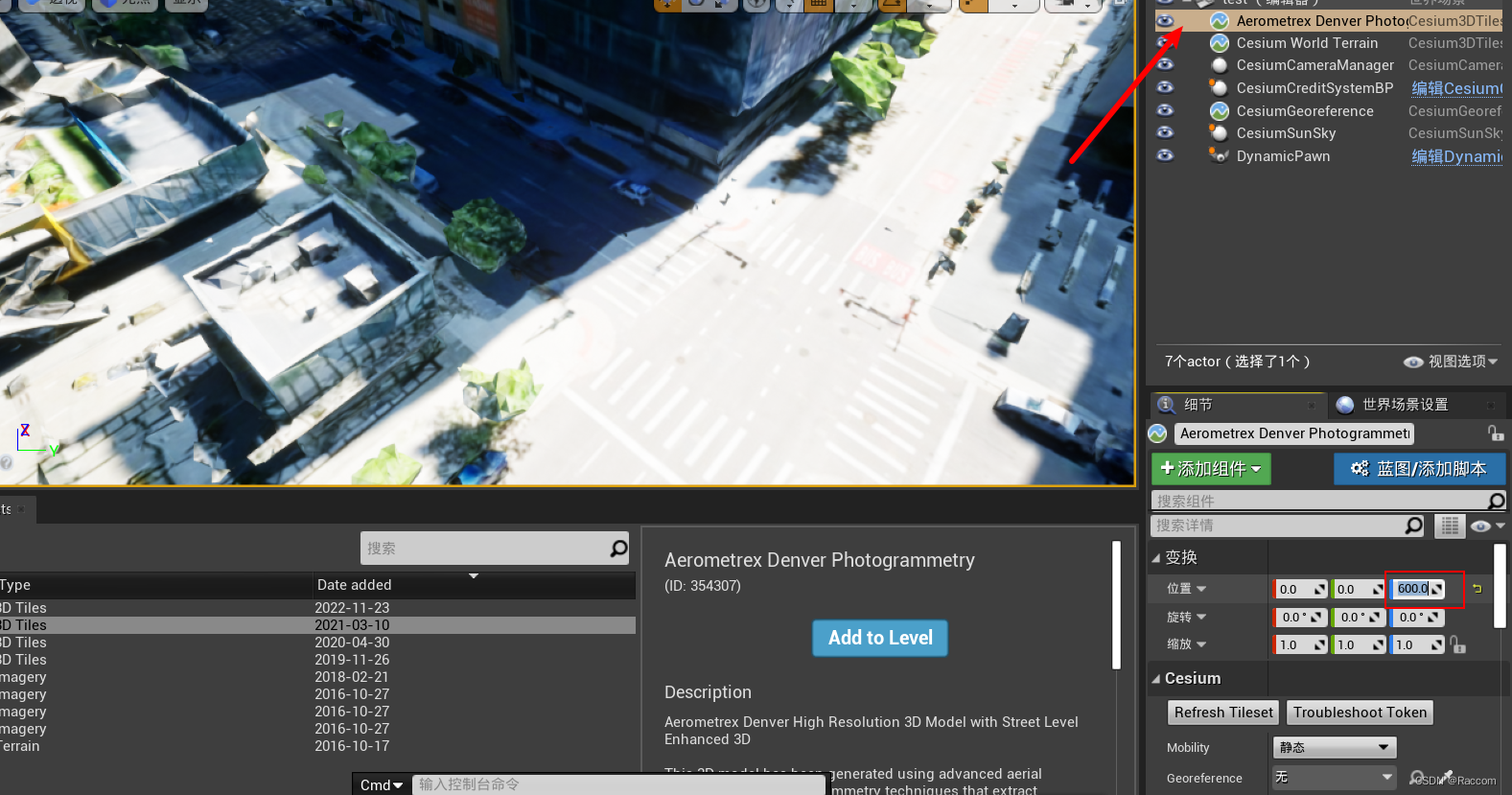
Task: Hide the CesiumCameraManager actor
Action: (x=1165, y=64)
